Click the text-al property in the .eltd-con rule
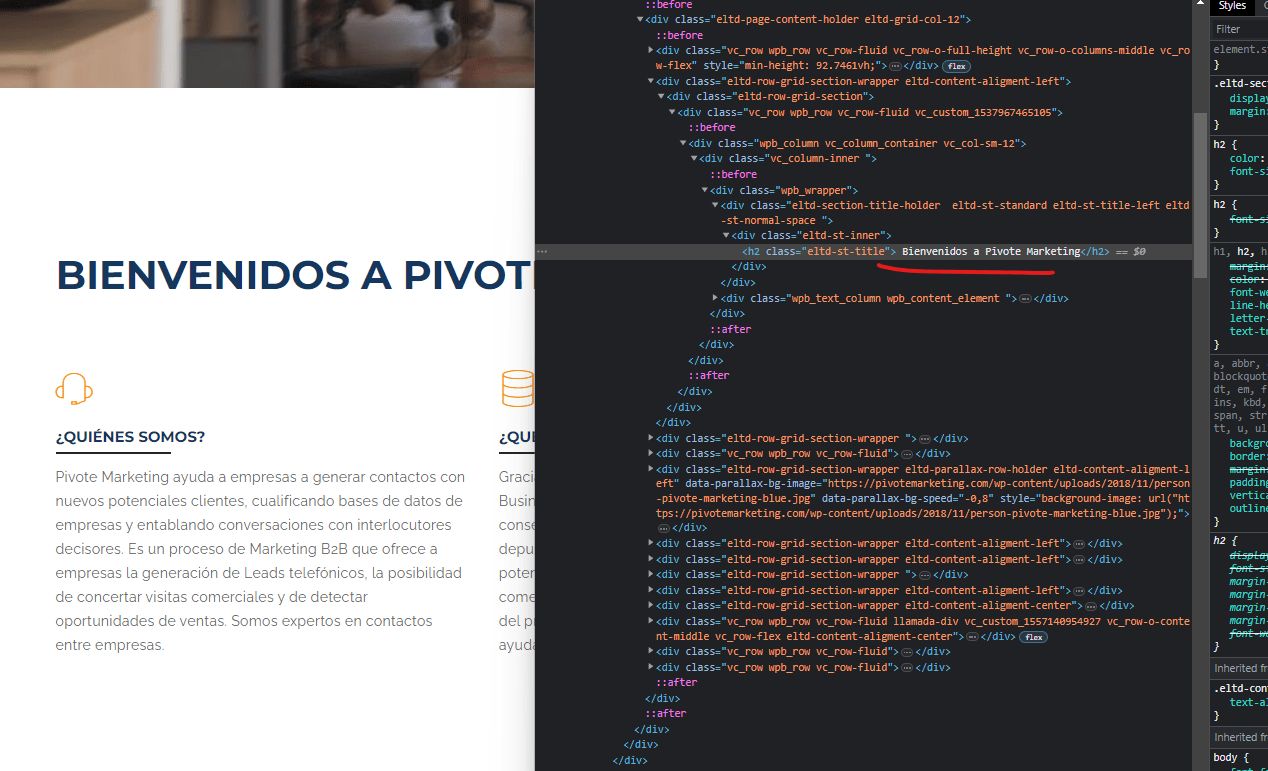1268x771 pixels. [1248, 703]
